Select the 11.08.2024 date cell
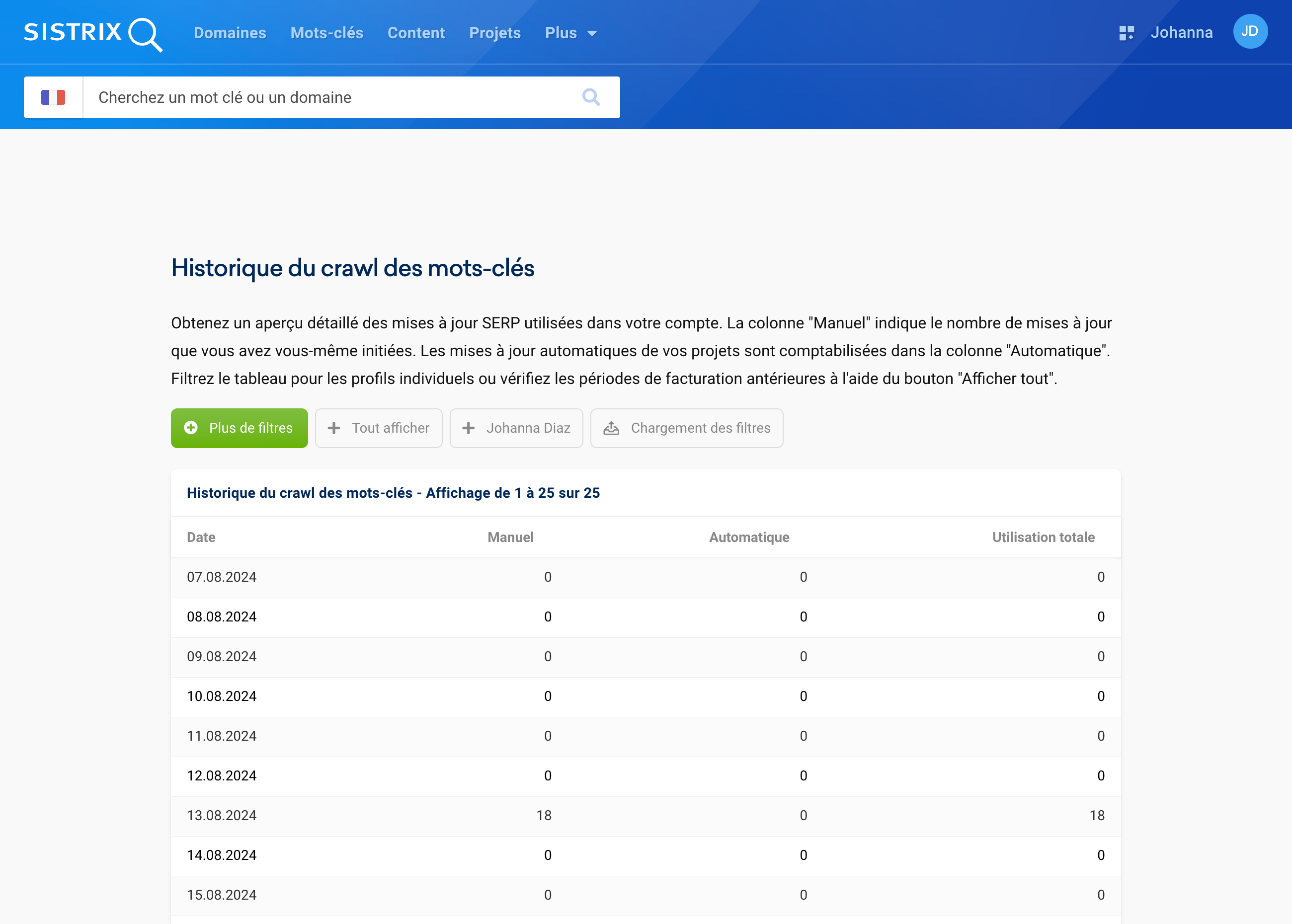Screen dimensions: 1292x924 point(222,736)
